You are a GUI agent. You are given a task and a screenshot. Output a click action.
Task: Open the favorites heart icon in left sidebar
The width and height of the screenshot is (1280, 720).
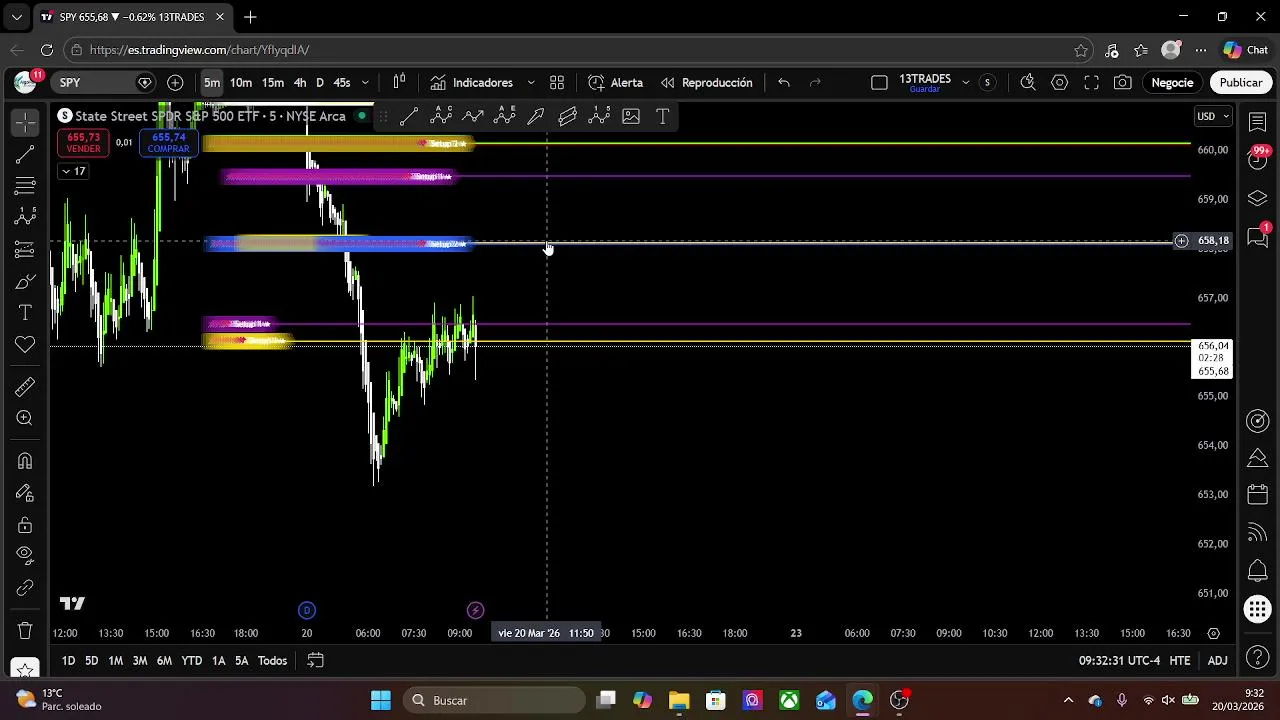click(x=25, y=345)
